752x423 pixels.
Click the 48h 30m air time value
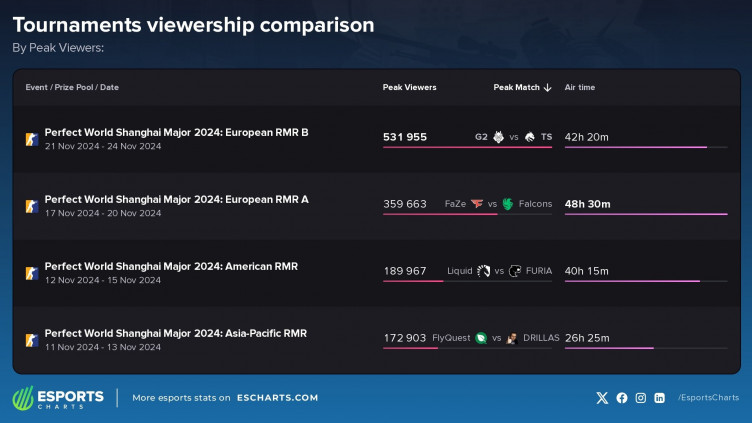(x=588, y=204)
